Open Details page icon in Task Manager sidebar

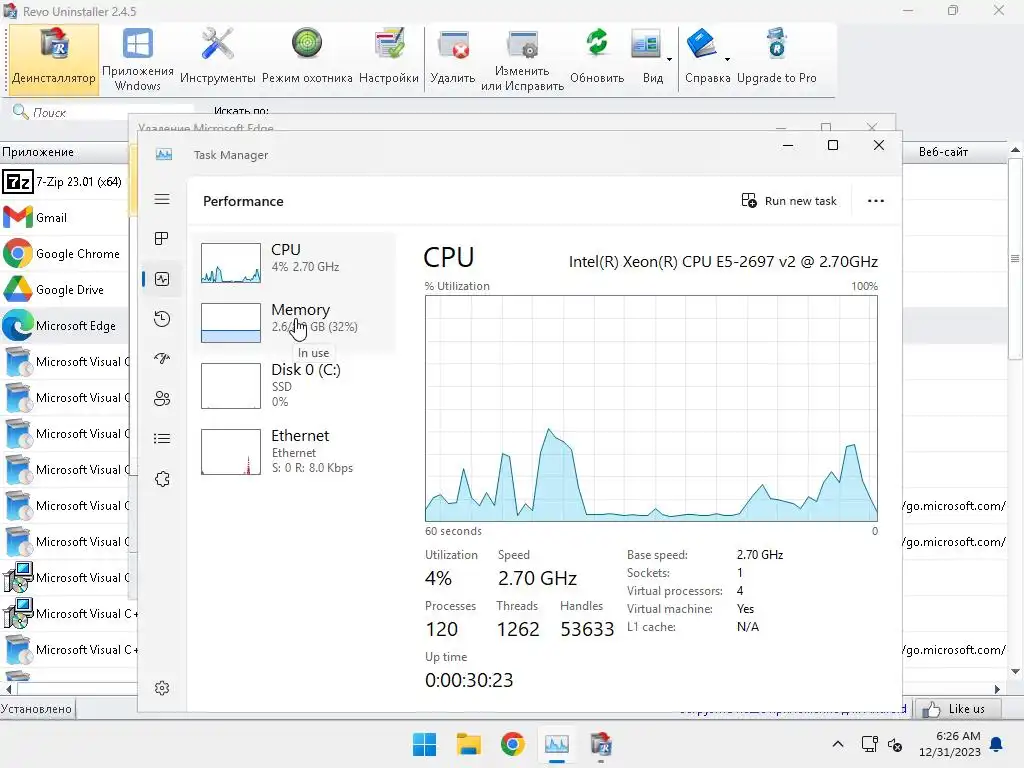click(162, 438)
